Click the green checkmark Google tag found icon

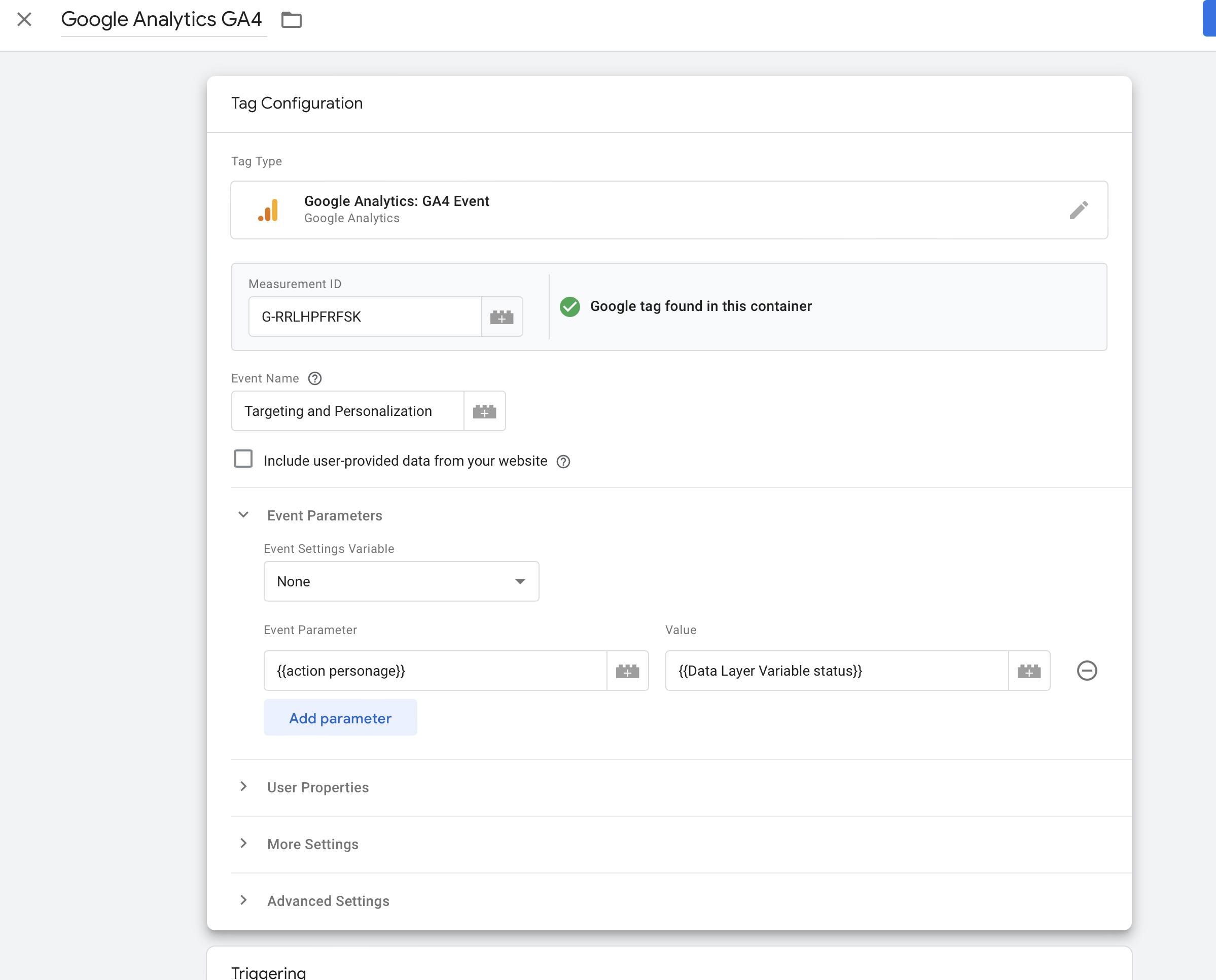click(x=570, y=306)
